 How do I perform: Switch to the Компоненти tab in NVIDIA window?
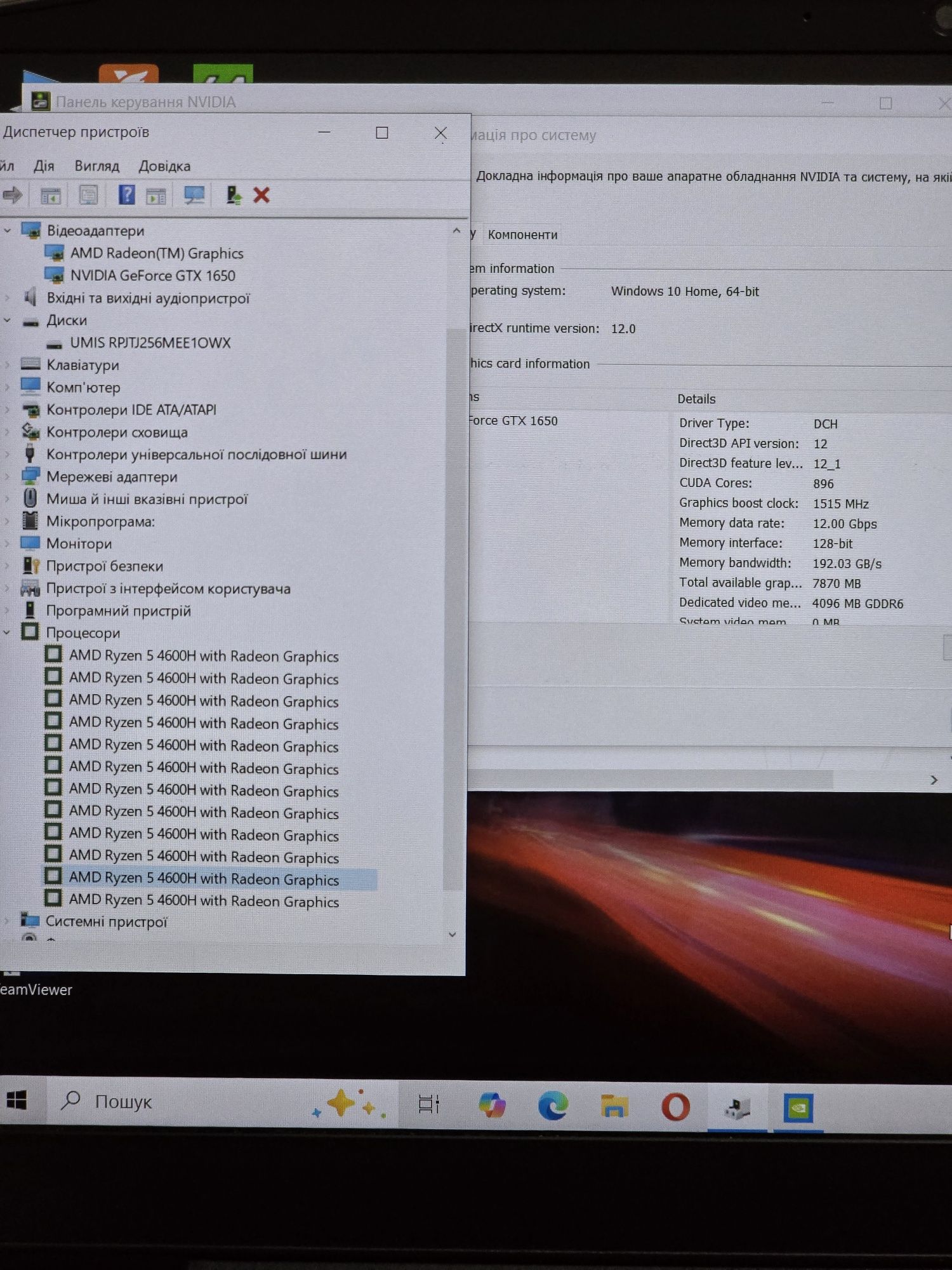pyautogui.click(x=522, y=235)
